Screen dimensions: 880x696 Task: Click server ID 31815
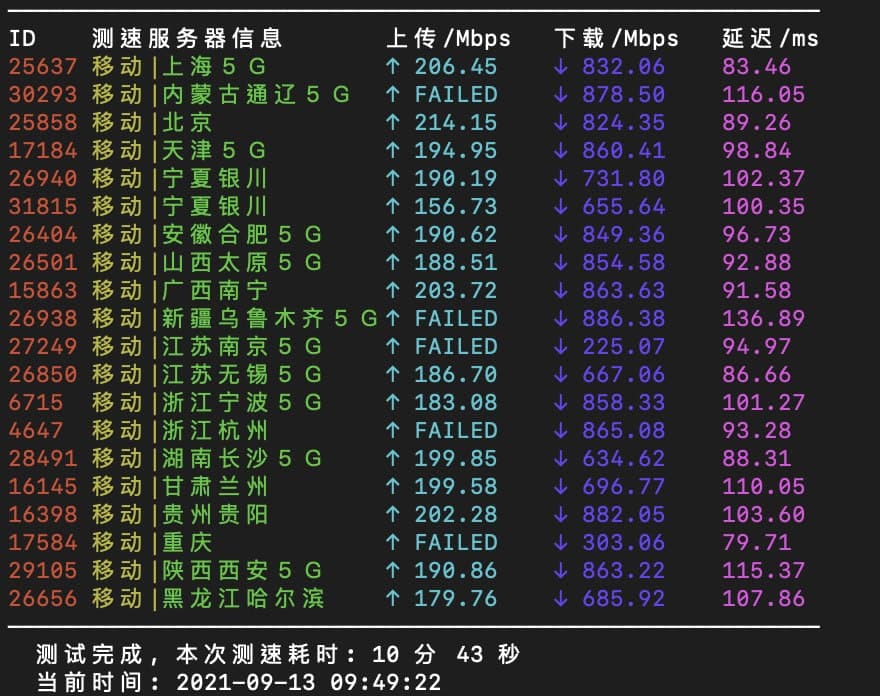(42, 207)
